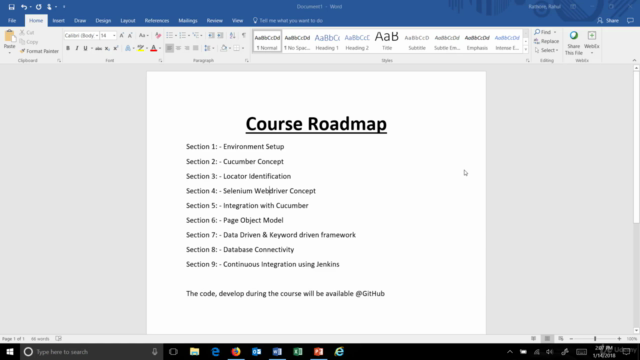Switch to the Design tab
Viewport: 640px width, 360px height.
pos(103,20)
